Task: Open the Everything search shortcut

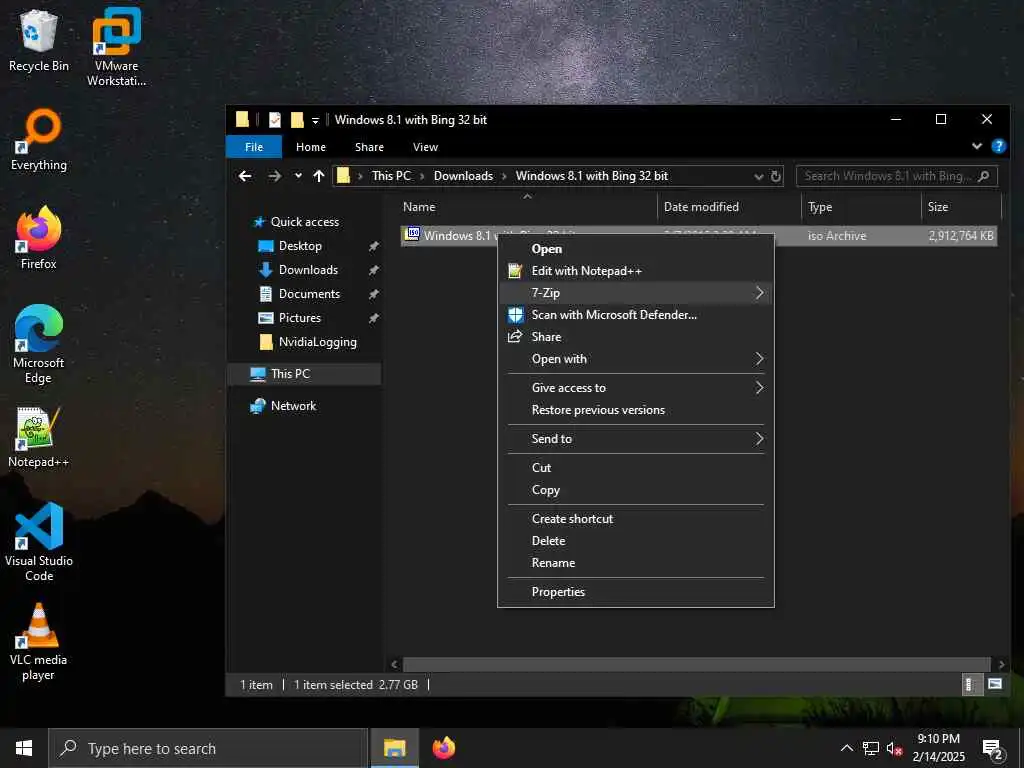Action: 39,140
